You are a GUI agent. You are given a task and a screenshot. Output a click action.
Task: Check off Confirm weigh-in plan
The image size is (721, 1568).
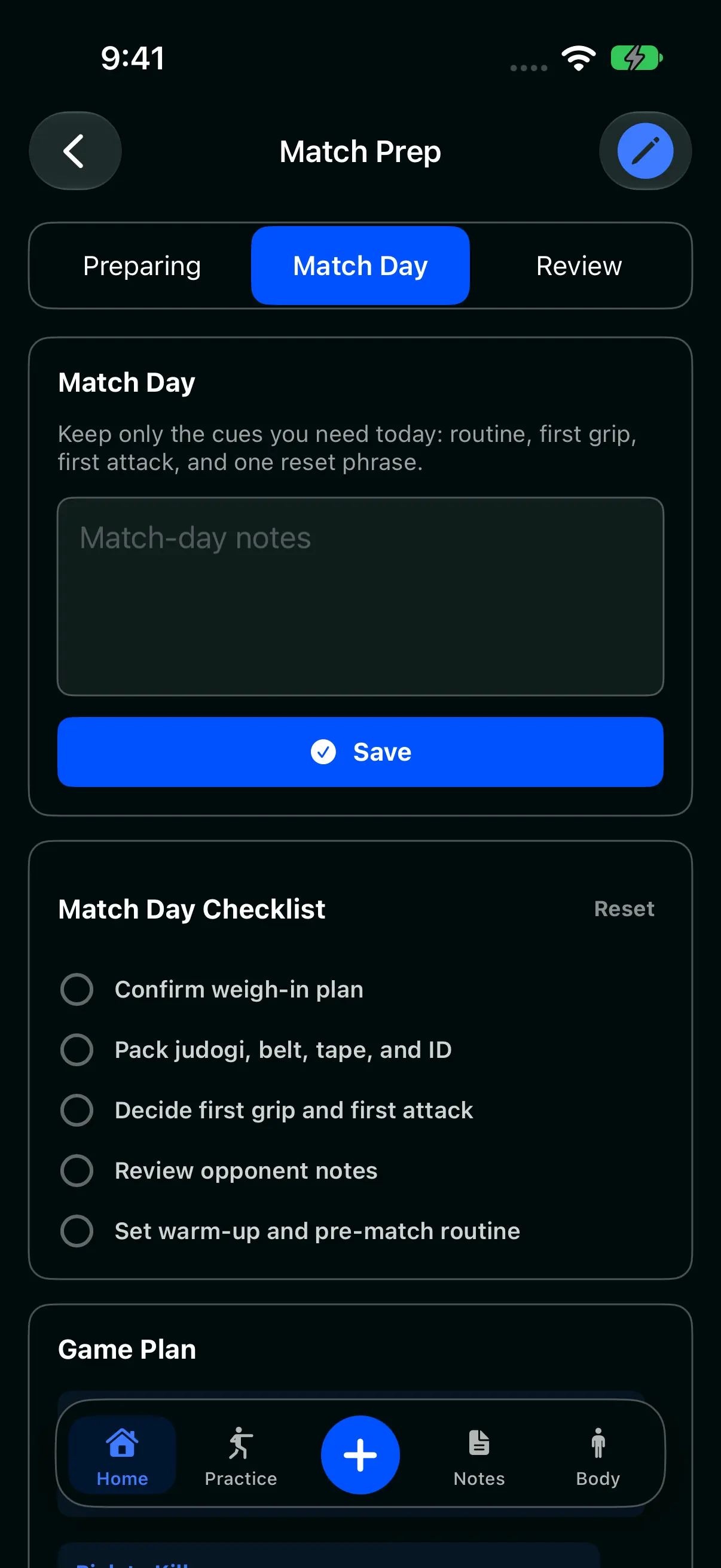point(77,989)
